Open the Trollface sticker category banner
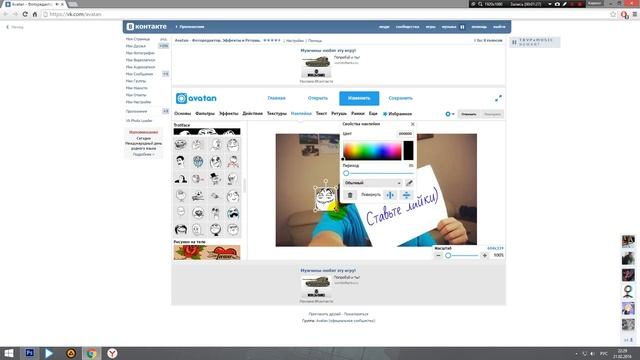The height and width of the screenshot is (360, 640). click(207, 131)
